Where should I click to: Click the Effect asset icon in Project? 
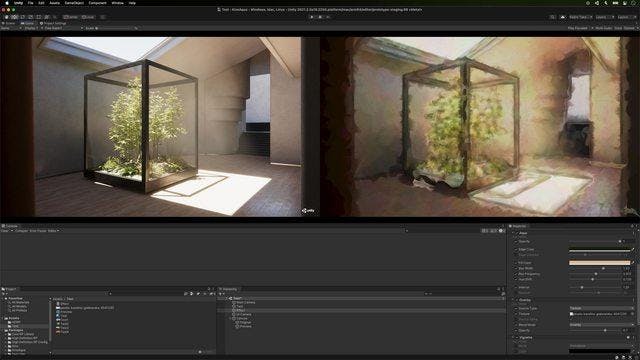[58, 304]
